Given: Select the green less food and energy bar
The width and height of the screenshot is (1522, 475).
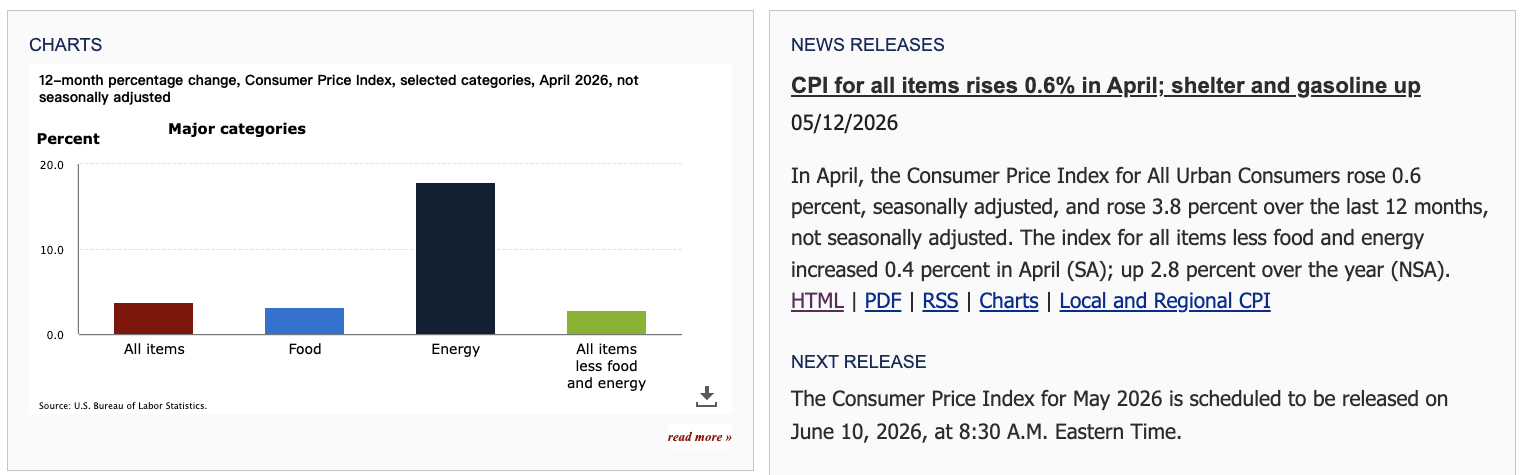Looking at the screenshot, I should tap(606, 323).
